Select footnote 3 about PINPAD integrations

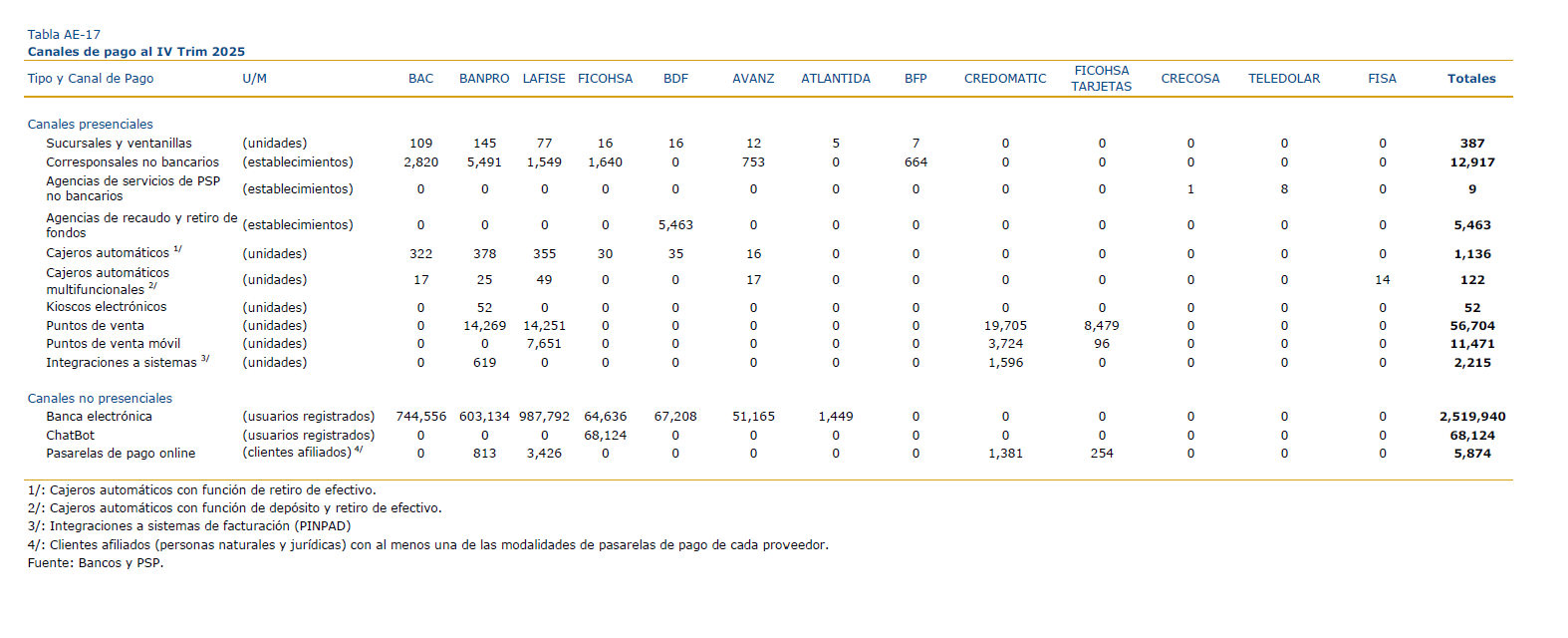point(189,526)
